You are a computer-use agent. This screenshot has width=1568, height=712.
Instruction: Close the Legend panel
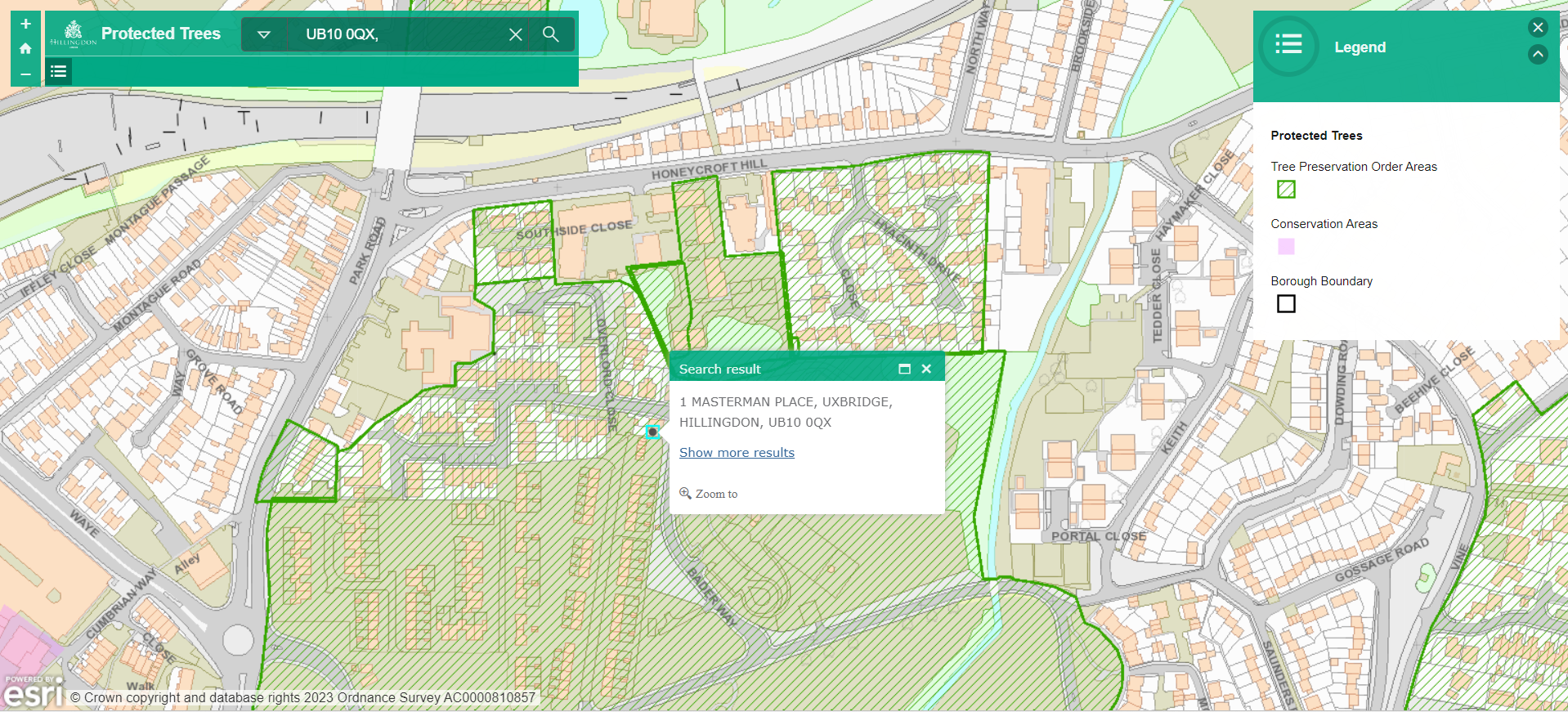click(1537, 28)
